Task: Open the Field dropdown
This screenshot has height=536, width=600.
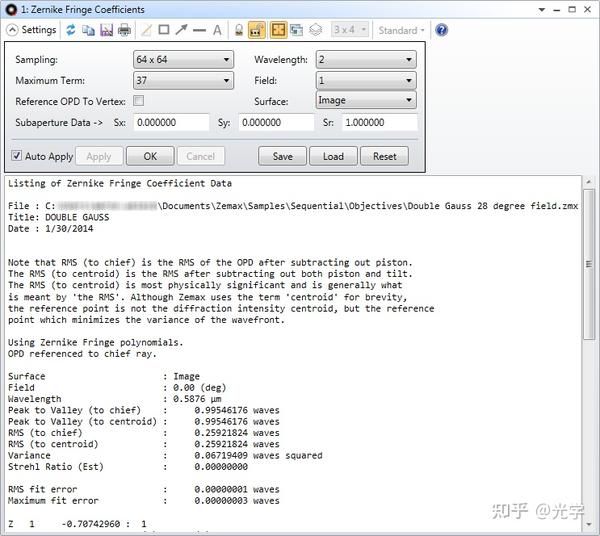Action: 366,81
